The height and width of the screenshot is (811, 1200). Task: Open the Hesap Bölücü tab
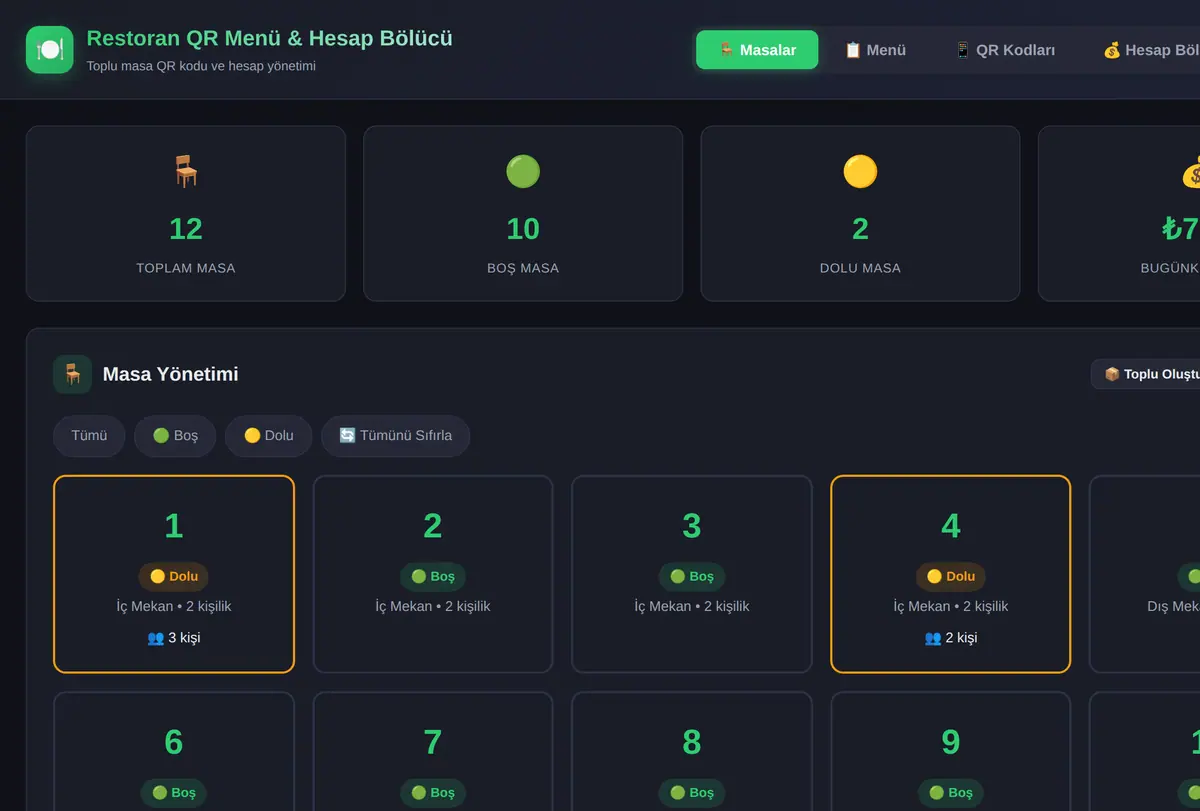(1150, 50)
